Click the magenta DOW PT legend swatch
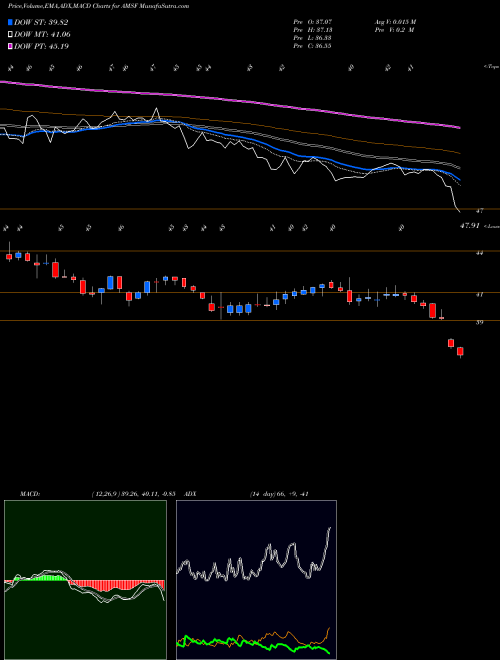 point(10,46)
